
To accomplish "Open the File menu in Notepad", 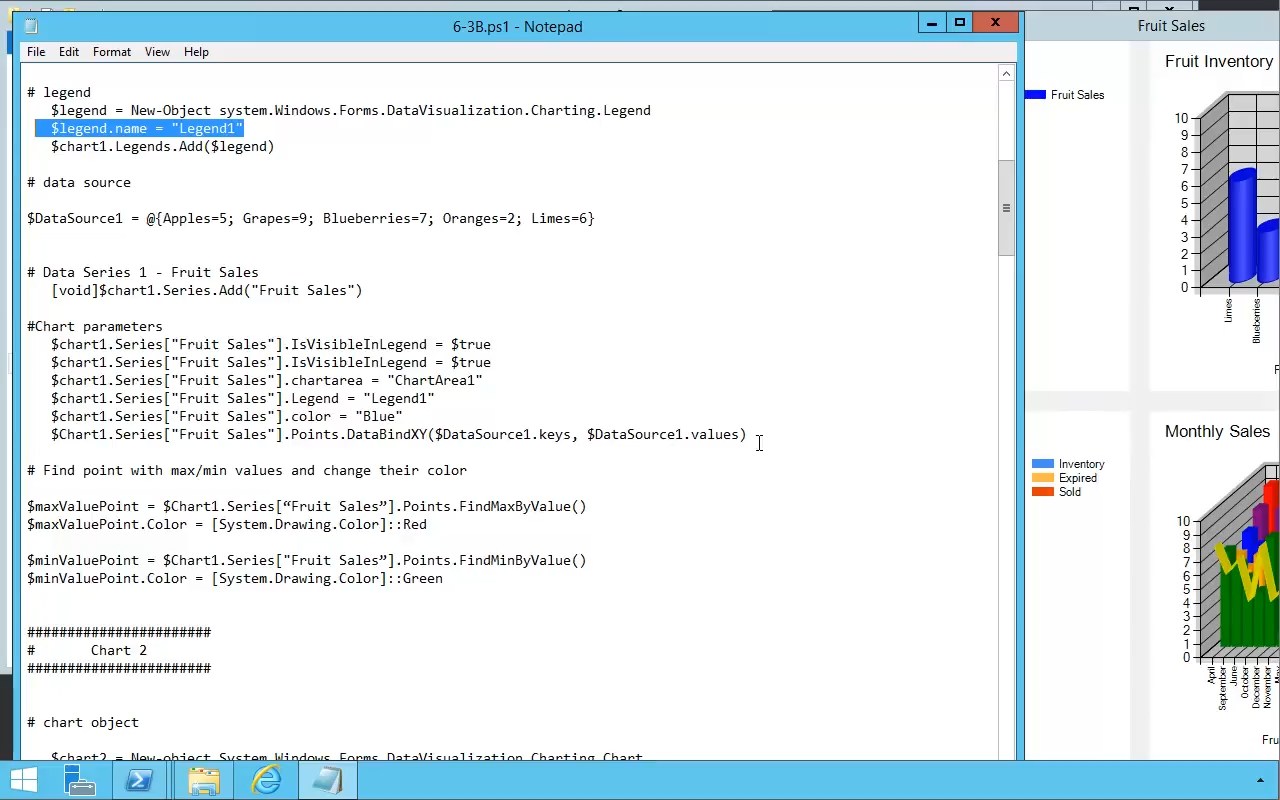I will point(36,52).
